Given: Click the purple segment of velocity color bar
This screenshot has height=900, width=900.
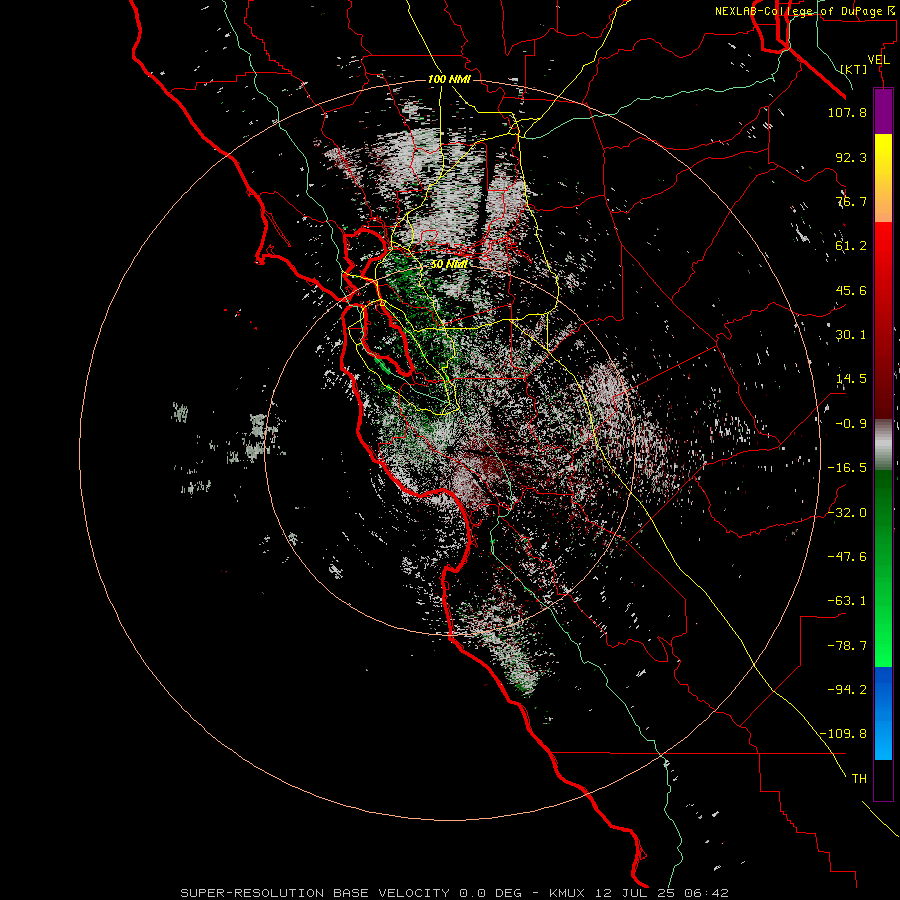Looking at the screenshot, I should pyautogui.click(x=883, y=112).
